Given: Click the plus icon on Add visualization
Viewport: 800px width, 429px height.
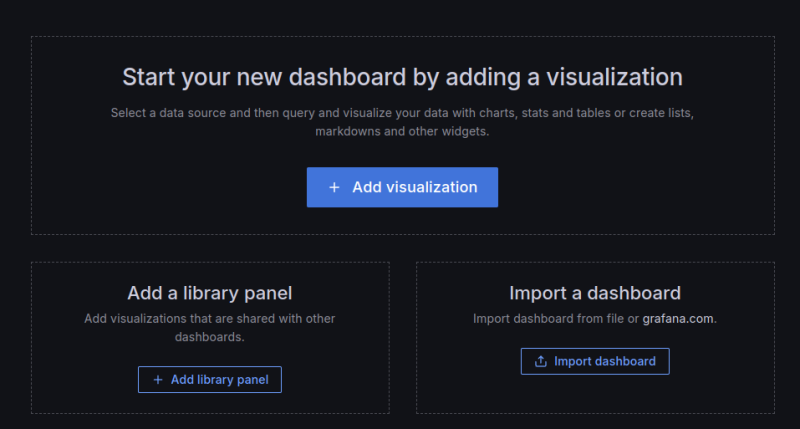Looking at the screenshot, I should point(334,187).
